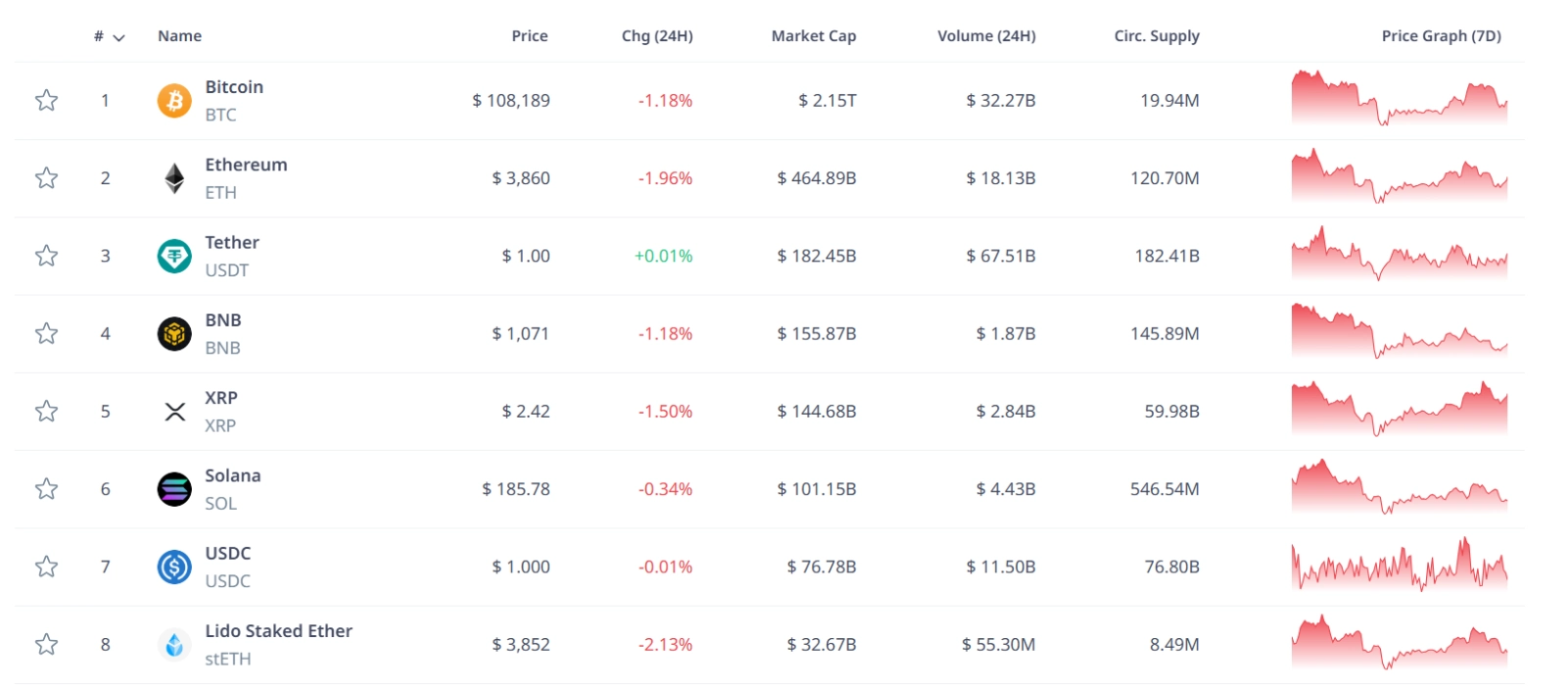This screenshot has height=687, width=1568.
Task: Click the Ethereum diamond logo icon
Action: [174, 178]
